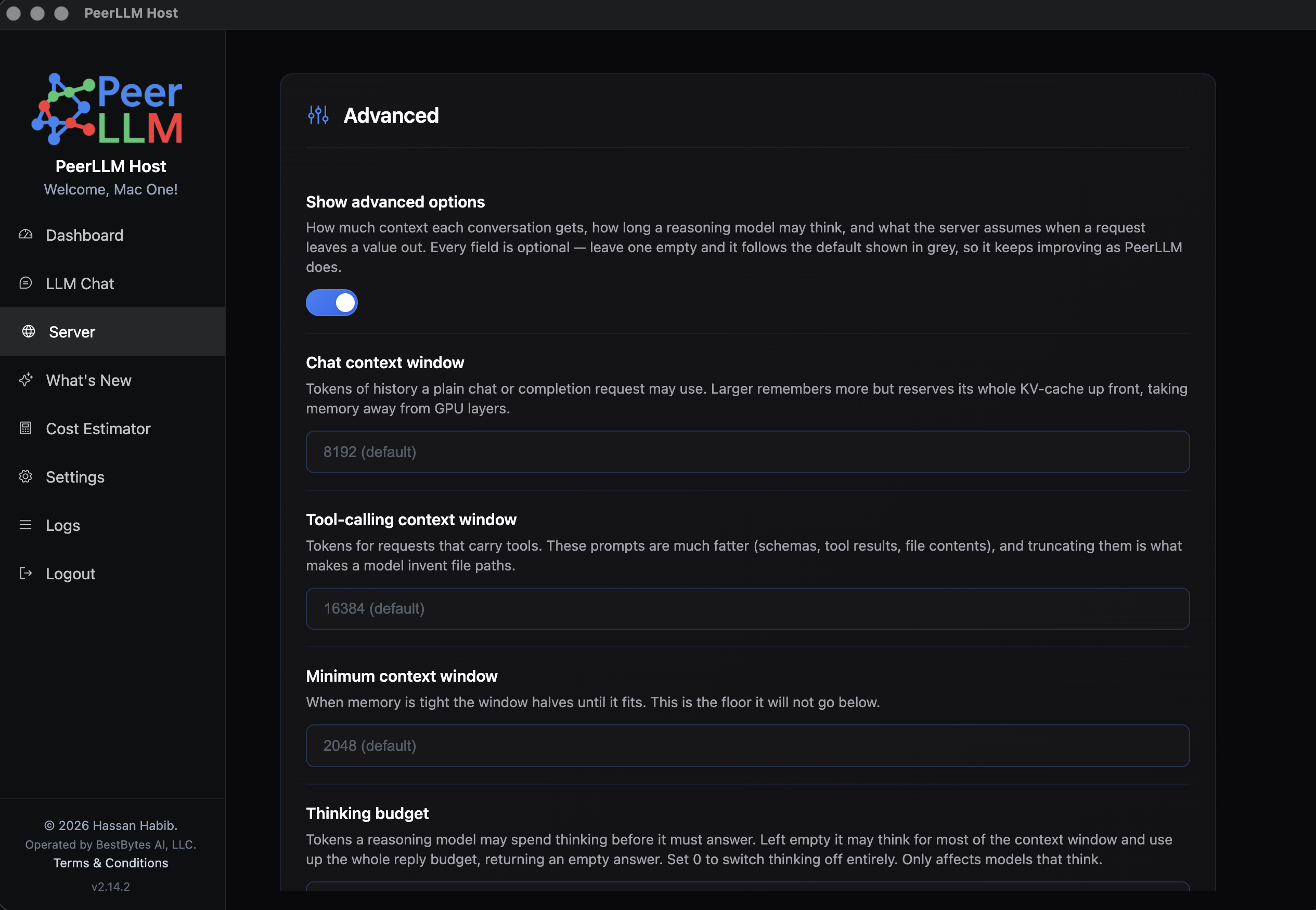
Task: Open Settings from sidebar
Action: click(x=112, y=477)
